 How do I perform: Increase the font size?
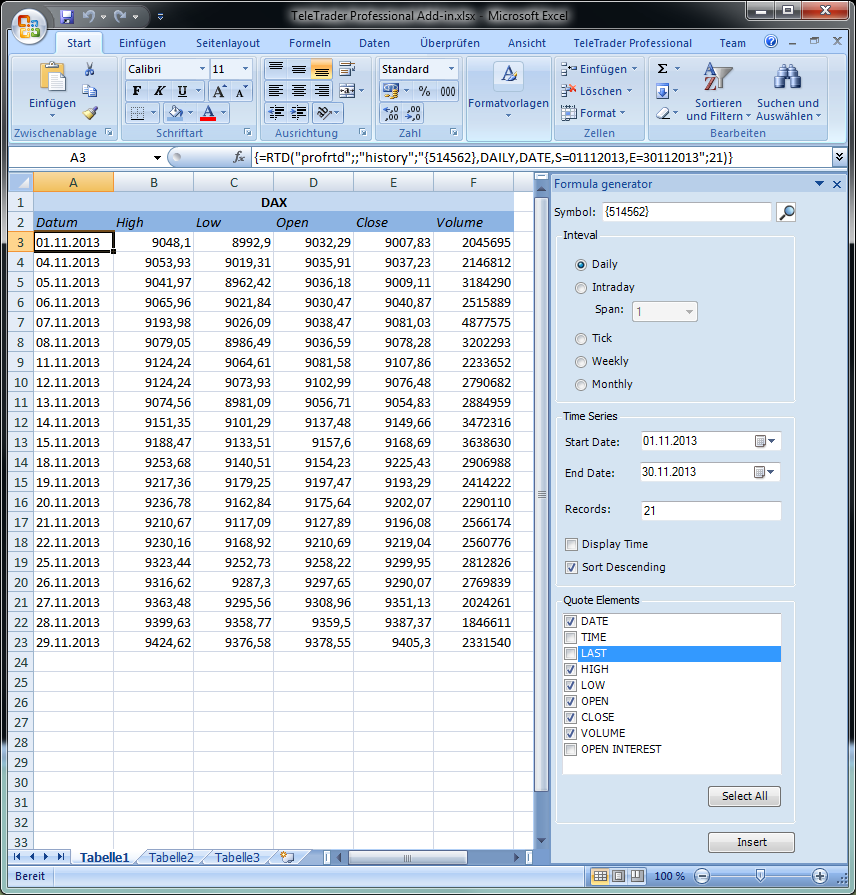tap(219, 91)
